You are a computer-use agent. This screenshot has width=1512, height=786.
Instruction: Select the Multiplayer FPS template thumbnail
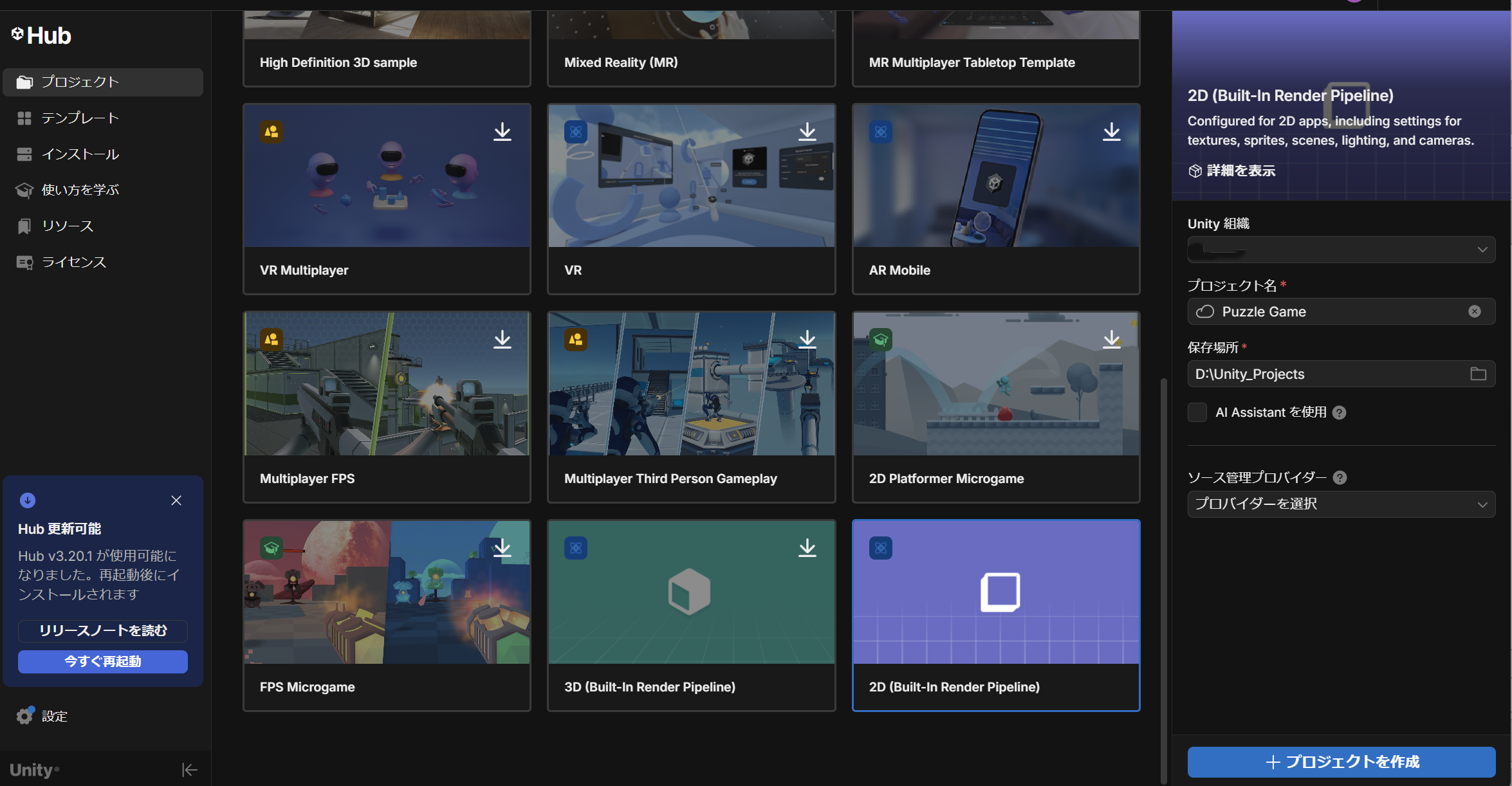pyautogui.click(x=387, y=384)
